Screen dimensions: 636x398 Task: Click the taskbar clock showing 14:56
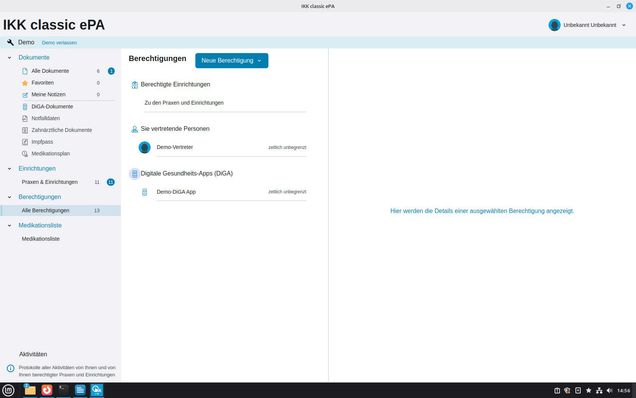coord(624,391)
